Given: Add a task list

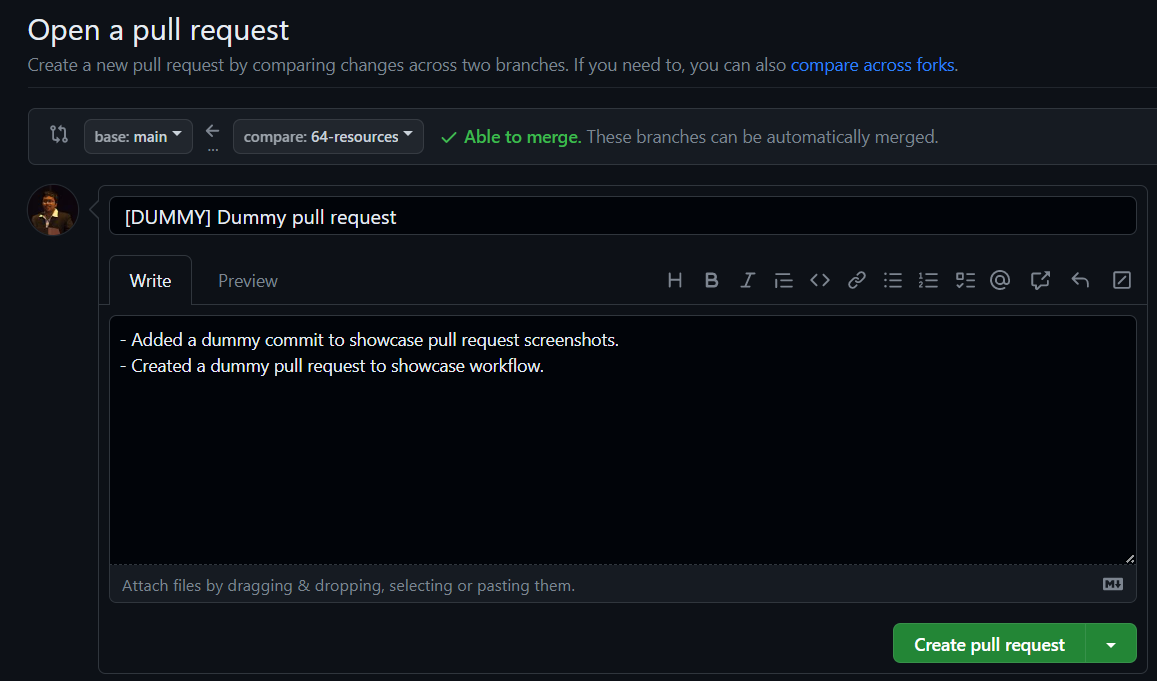Looking at the screenshot, I should click(964, 280).
